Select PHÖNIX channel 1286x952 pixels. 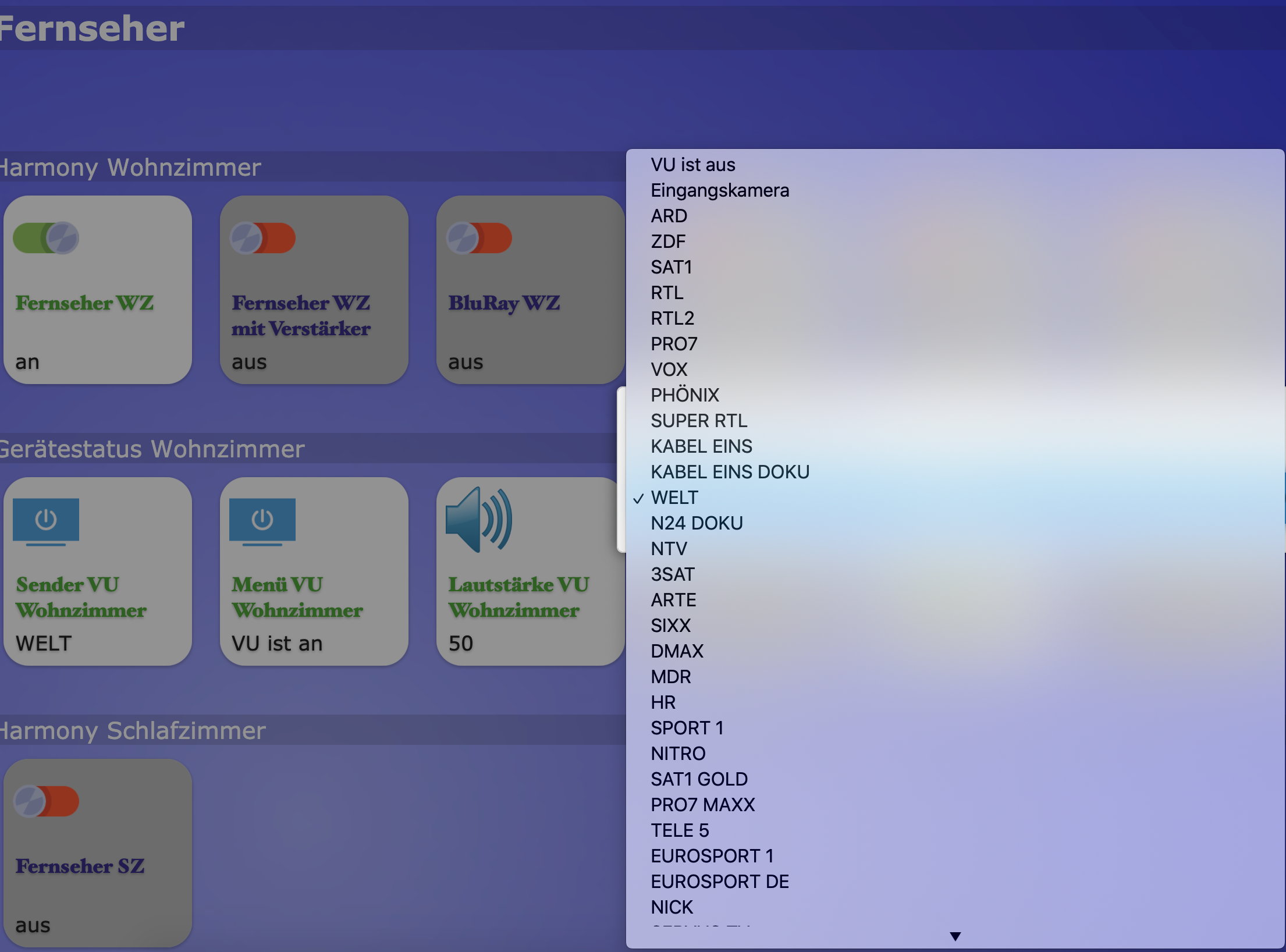(955, 395)
